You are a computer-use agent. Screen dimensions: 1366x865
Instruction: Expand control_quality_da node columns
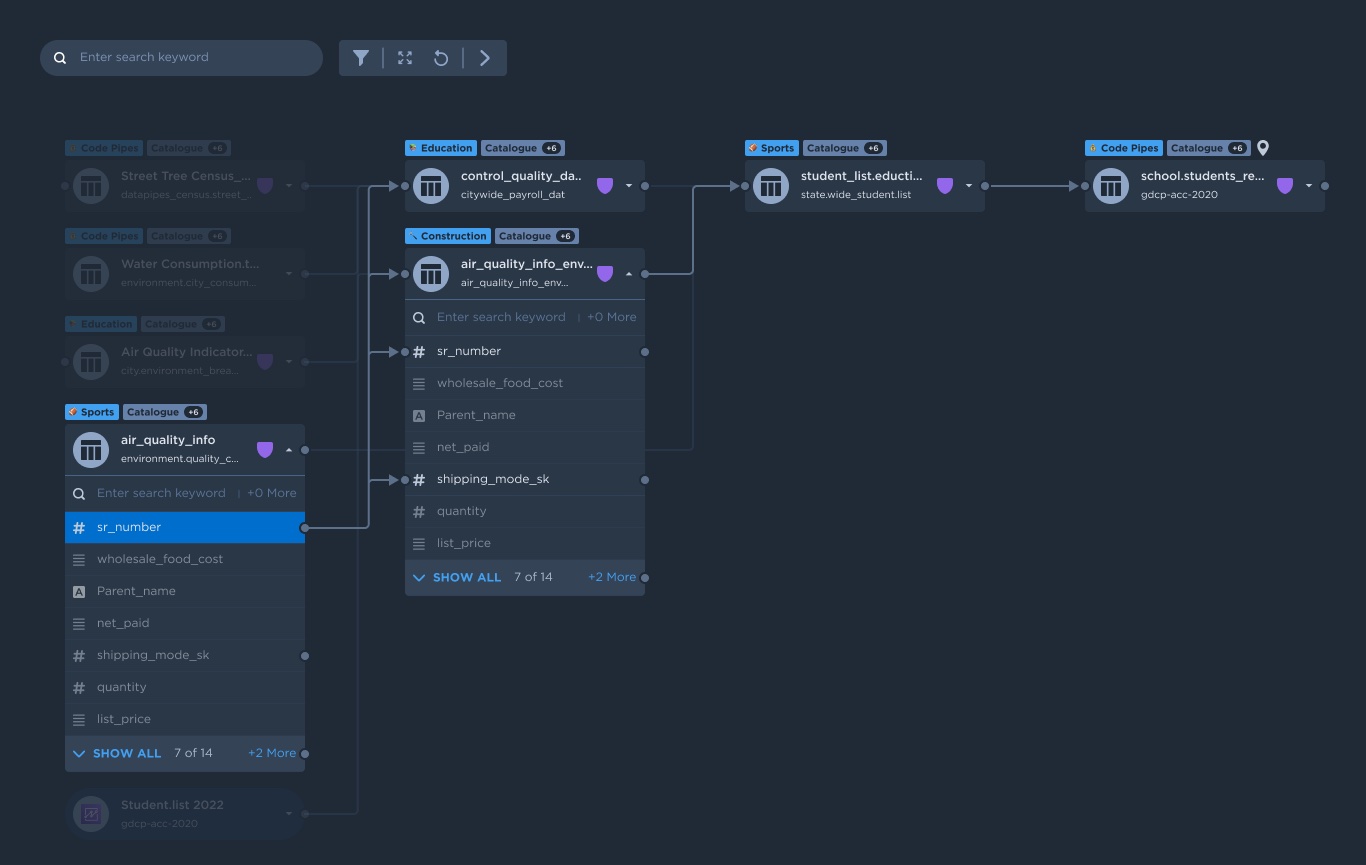pyautogui.click(x=629, y=186)
